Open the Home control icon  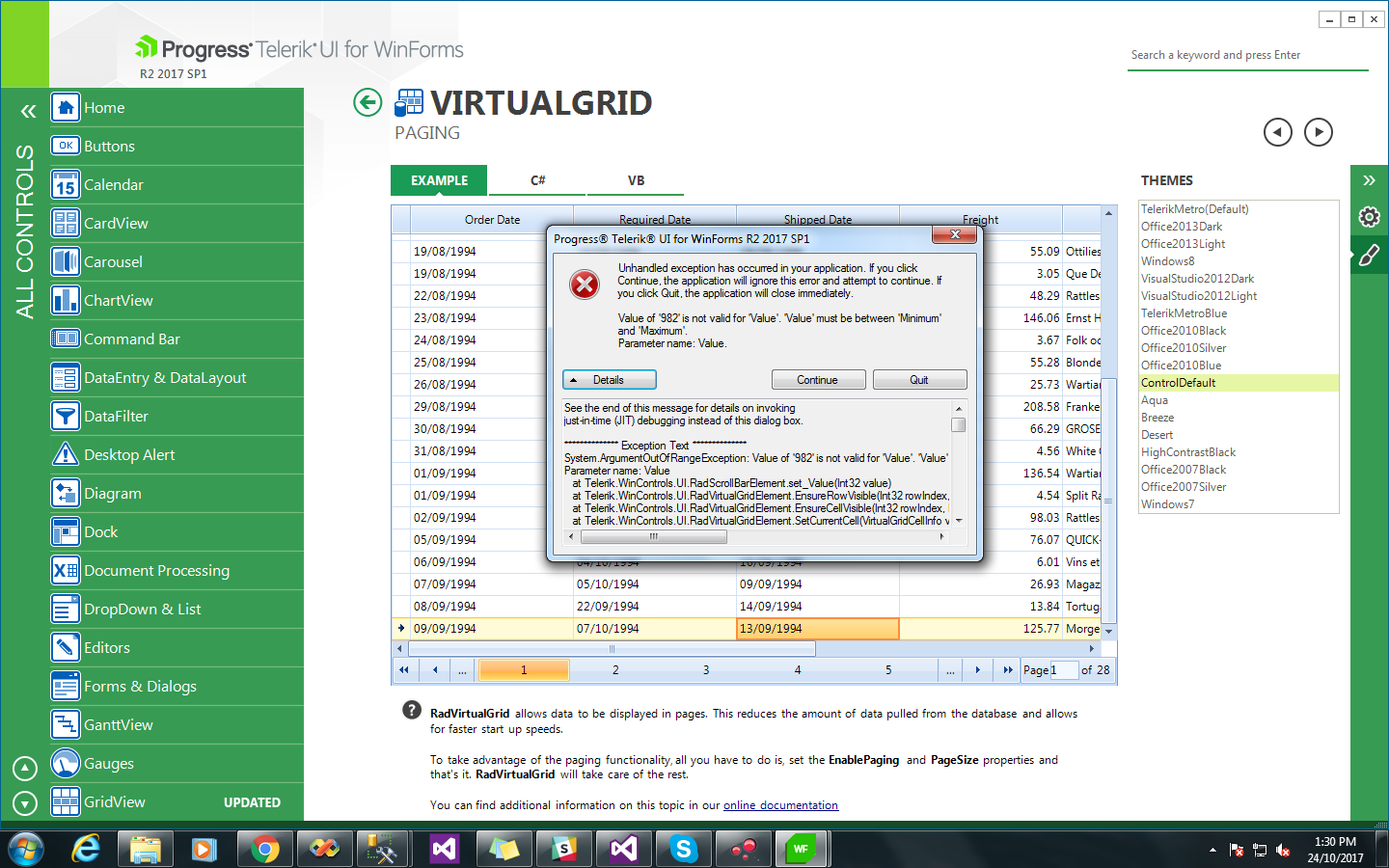[66, 107]
